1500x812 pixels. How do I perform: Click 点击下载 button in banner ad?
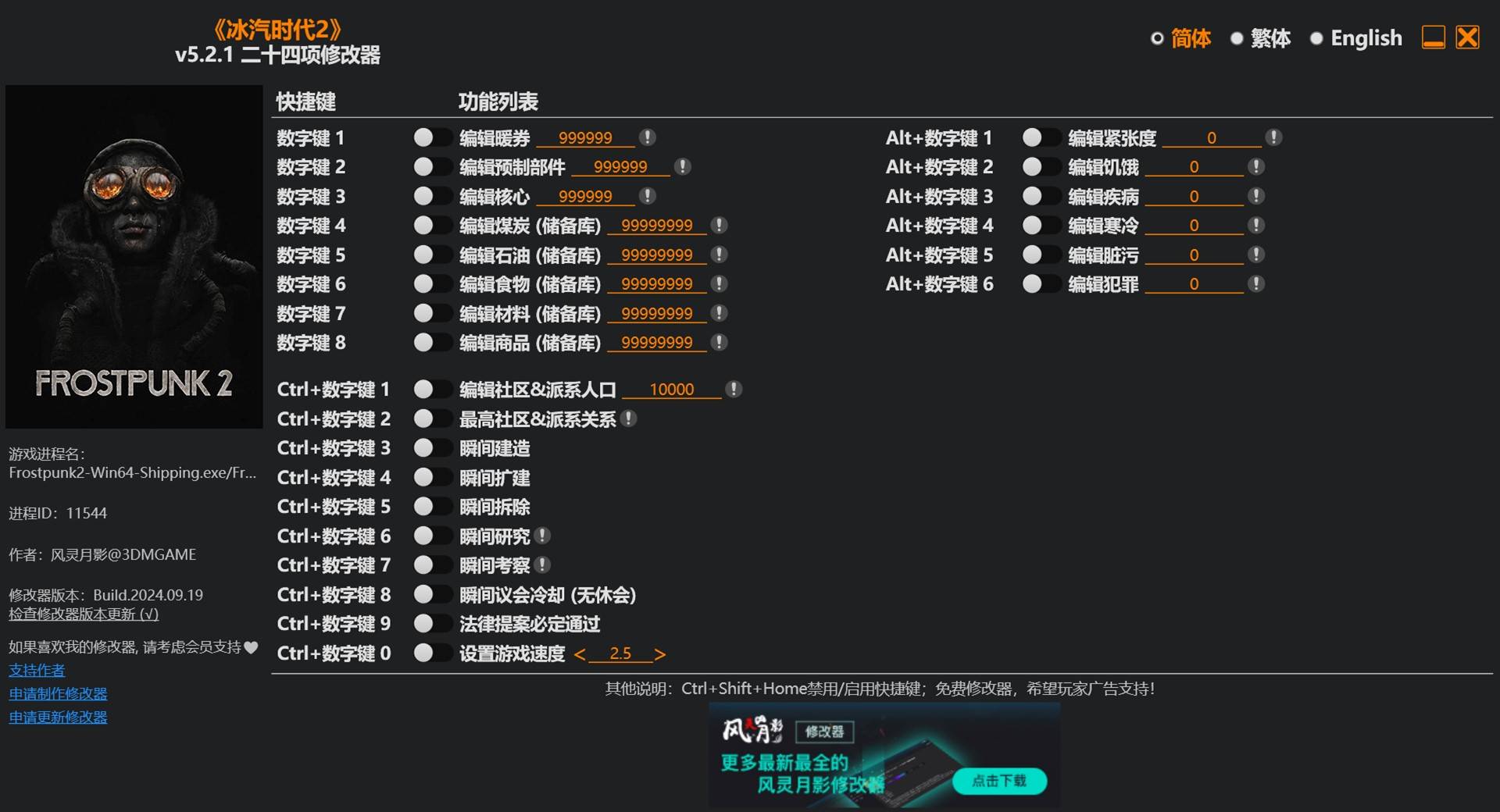point(999,781)
